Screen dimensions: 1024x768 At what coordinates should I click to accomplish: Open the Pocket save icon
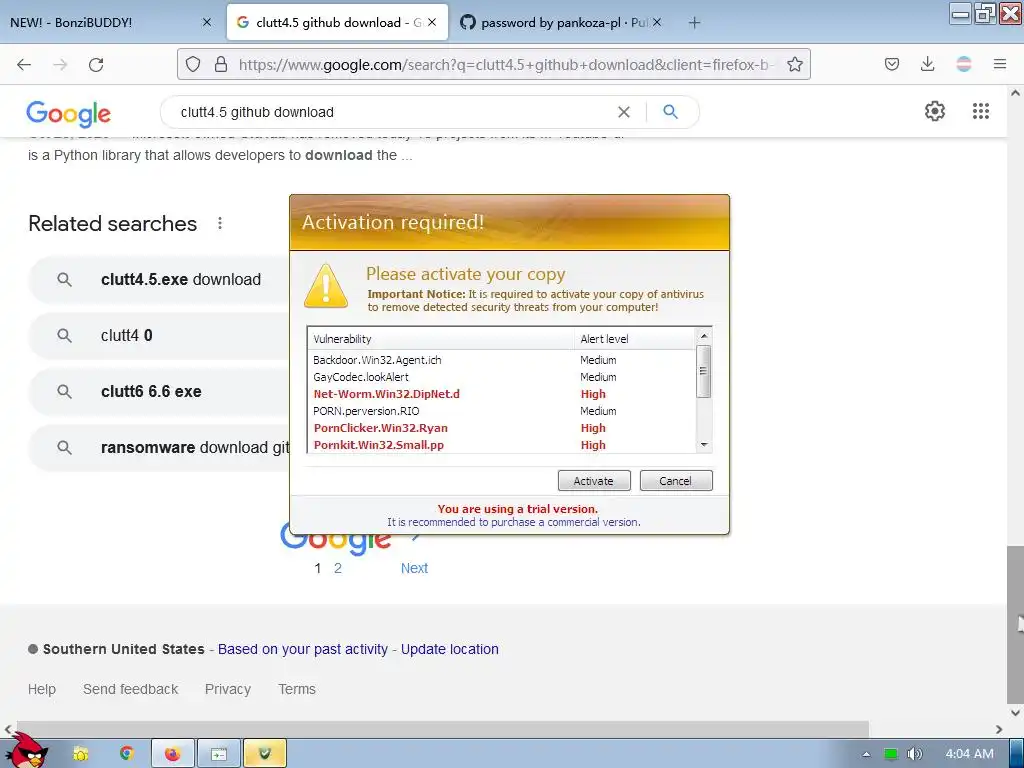(x=891, y=64)
